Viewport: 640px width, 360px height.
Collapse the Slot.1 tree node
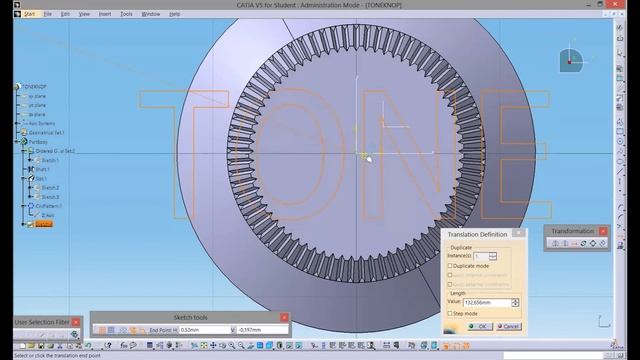[24, 178]
